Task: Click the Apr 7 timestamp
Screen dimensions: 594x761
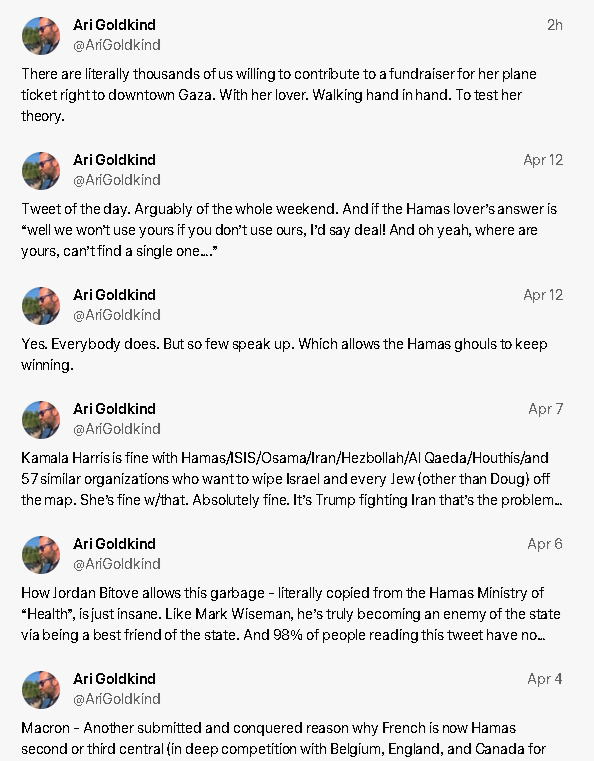Action: click(x=545, y=409)
